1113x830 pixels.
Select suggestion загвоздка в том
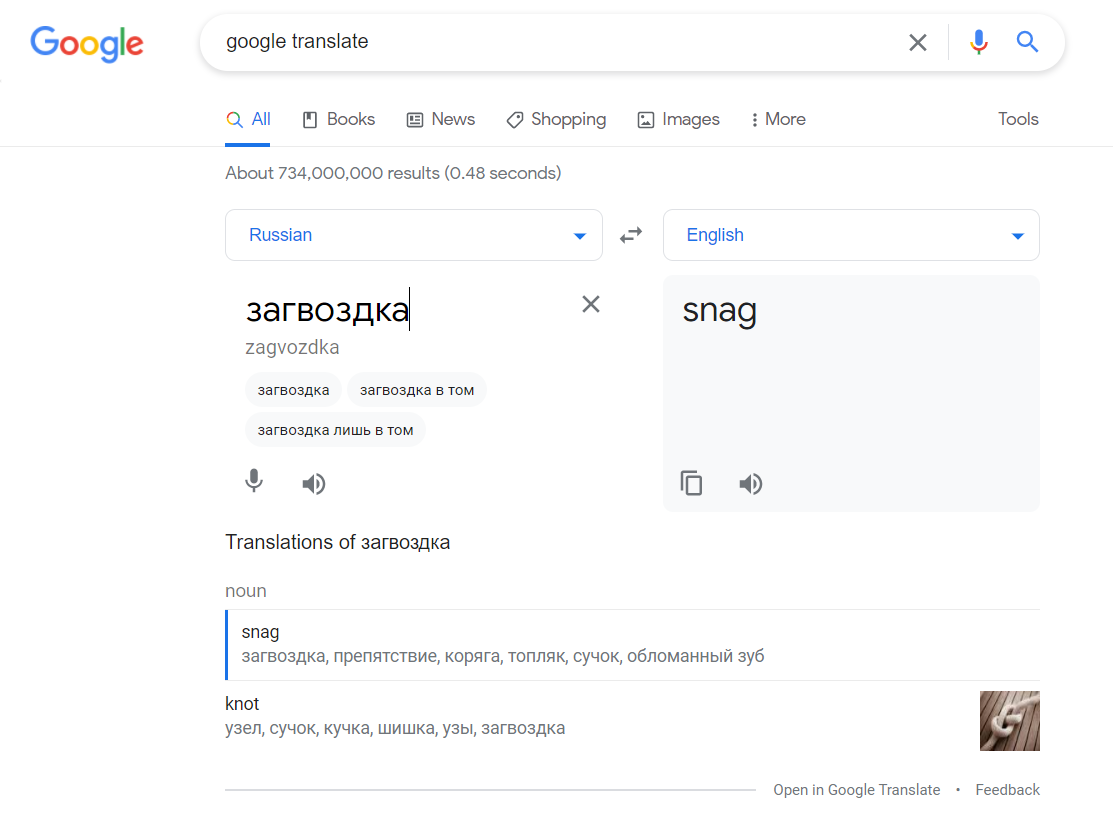(x=417, y=390)
